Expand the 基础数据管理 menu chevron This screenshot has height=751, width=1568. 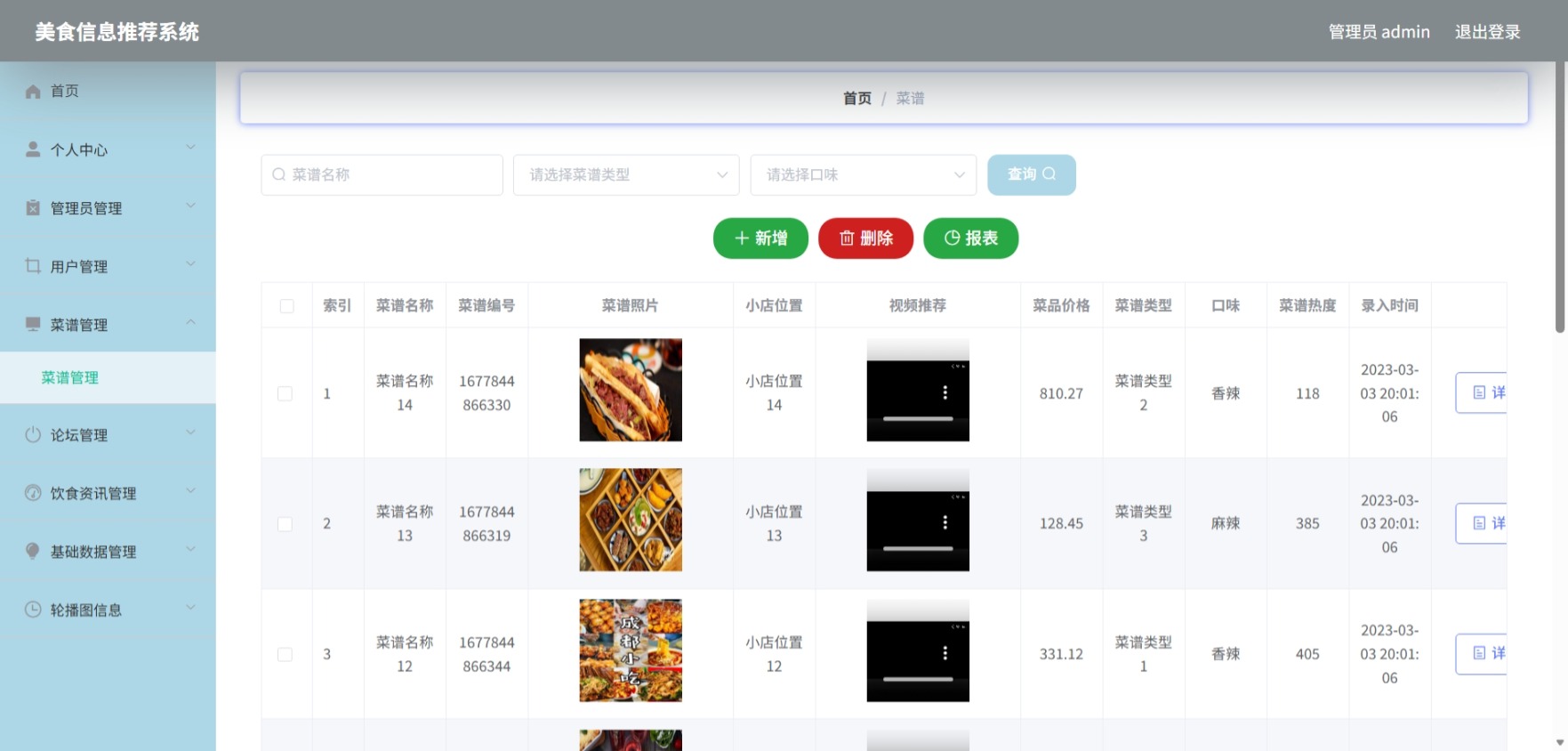(190, 549)
